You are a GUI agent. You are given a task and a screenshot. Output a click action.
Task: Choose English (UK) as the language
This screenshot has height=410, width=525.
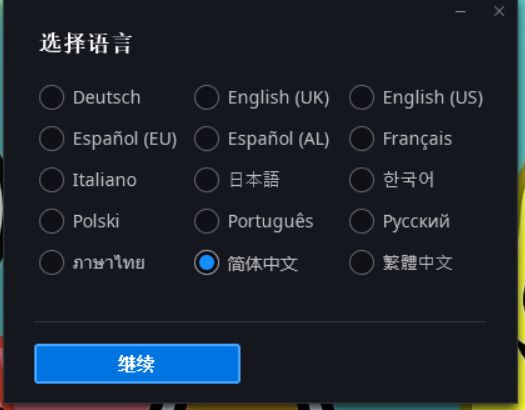coord(207,97)
